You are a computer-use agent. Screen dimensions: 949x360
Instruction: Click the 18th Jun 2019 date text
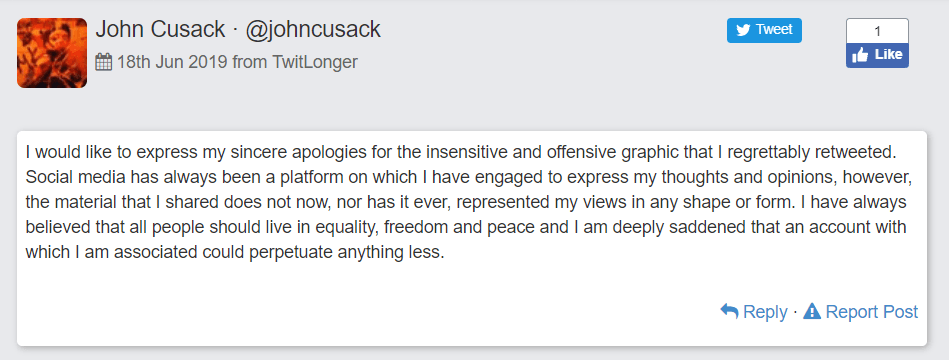(172, 62)
